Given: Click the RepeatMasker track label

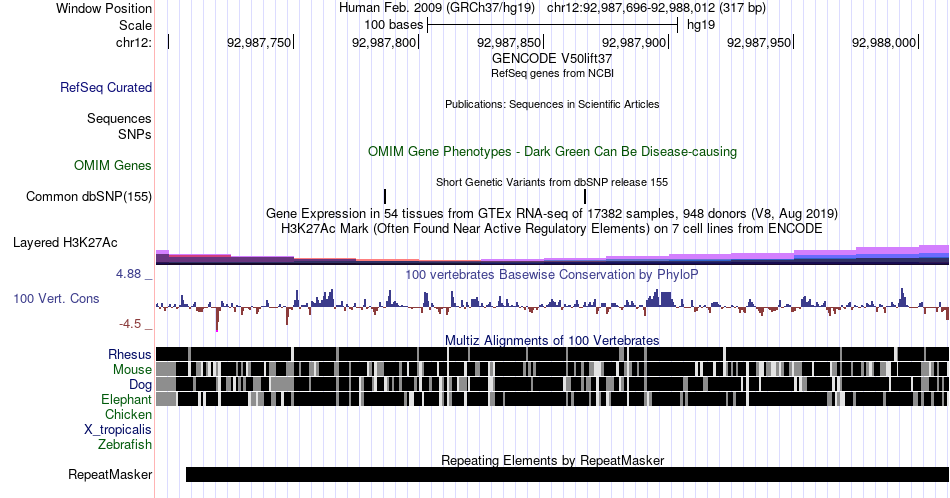Looking at the screenshot, I should point(110,474).
